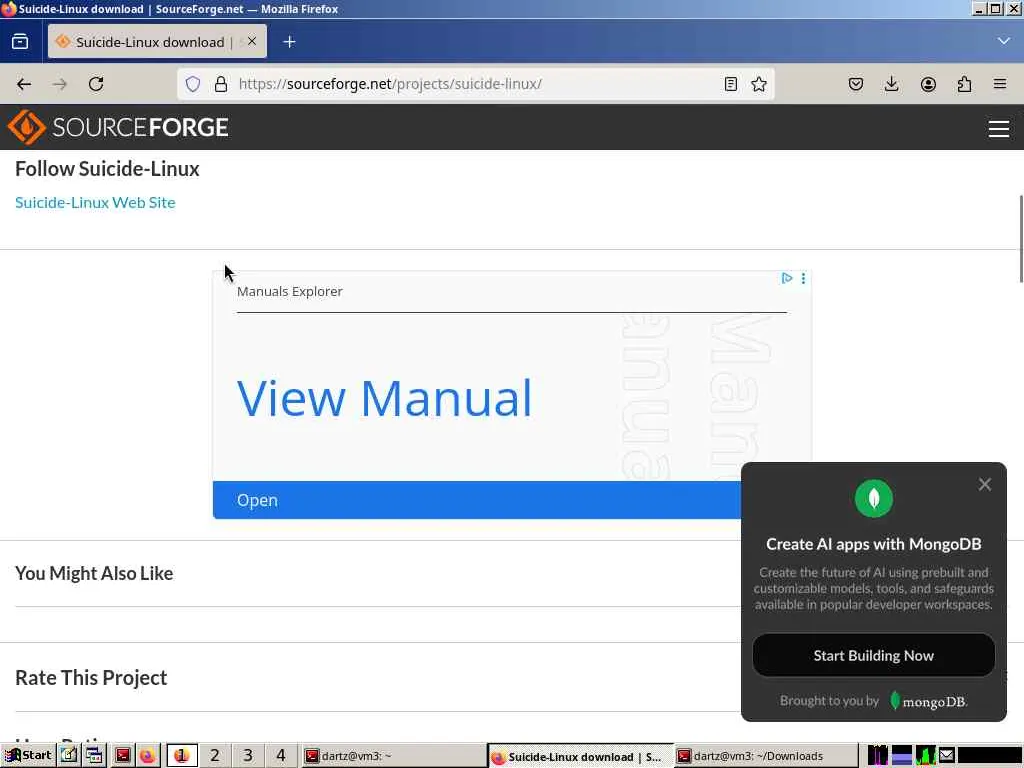Screen dimensions: 1024x768
Task: Switch to workspace 1
Action: [x=182, y=756]
